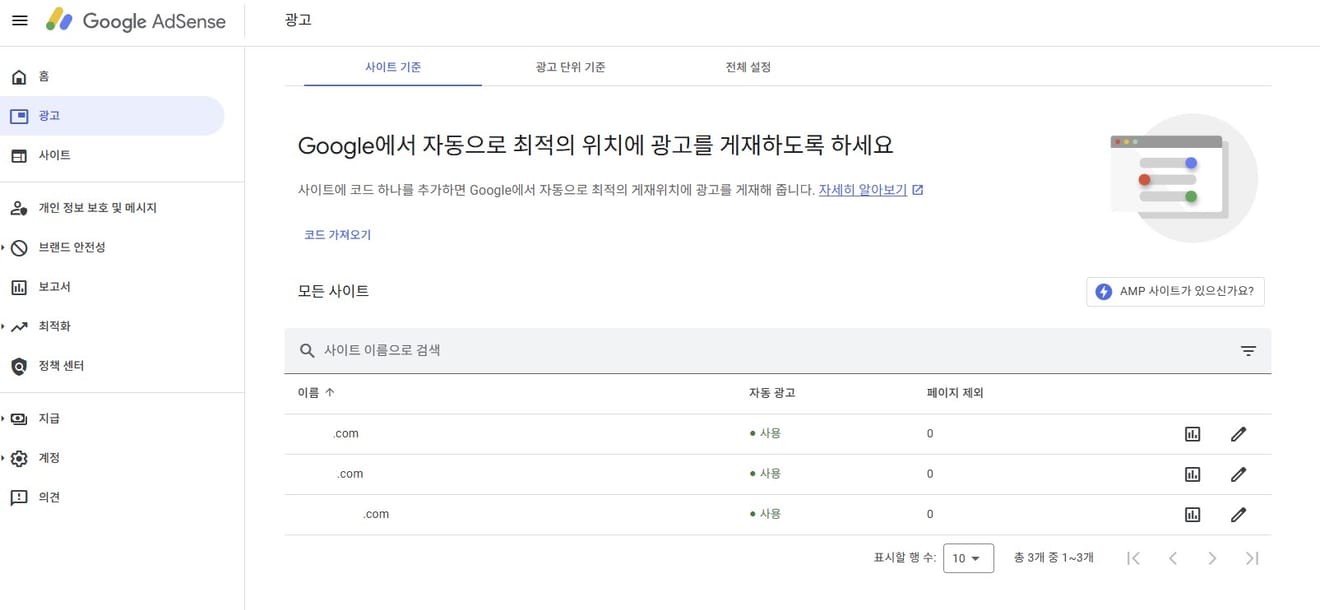Click the AMP lightning bolt icon
Viewport: 1320px width, 610px height.
click(1104, 292)
